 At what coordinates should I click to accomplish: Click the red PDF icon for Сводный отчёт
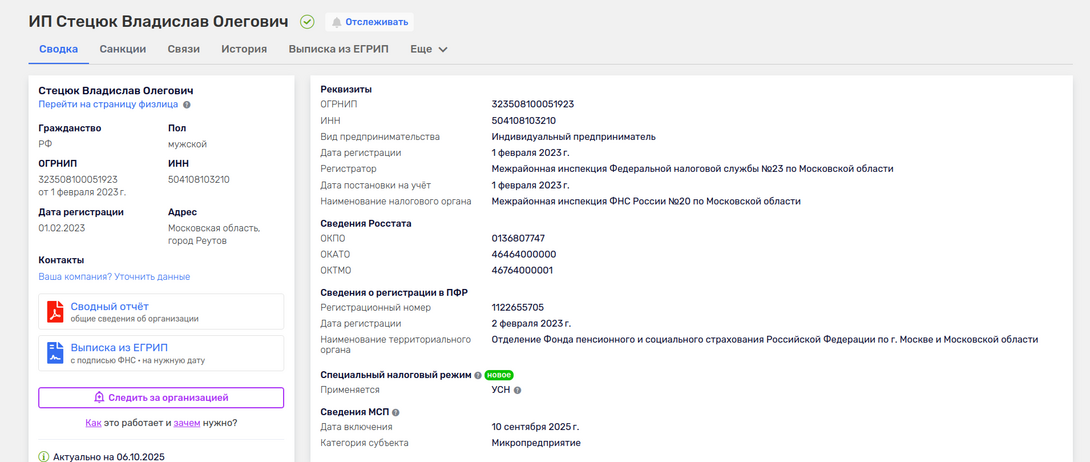click(x=55, y=312)
